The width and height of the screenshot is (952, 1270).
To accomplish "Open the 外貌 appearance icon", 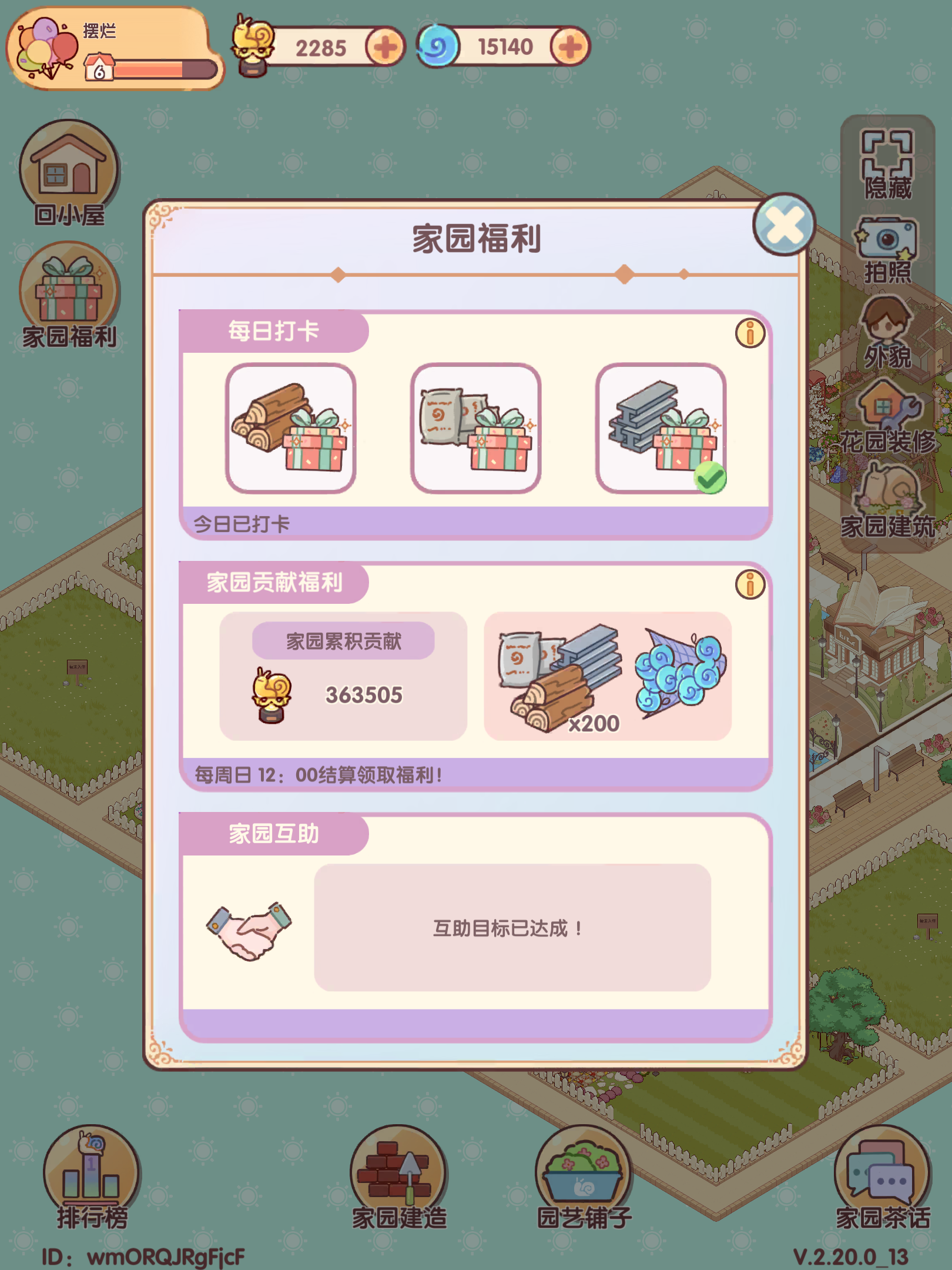I will coord(887,332).
